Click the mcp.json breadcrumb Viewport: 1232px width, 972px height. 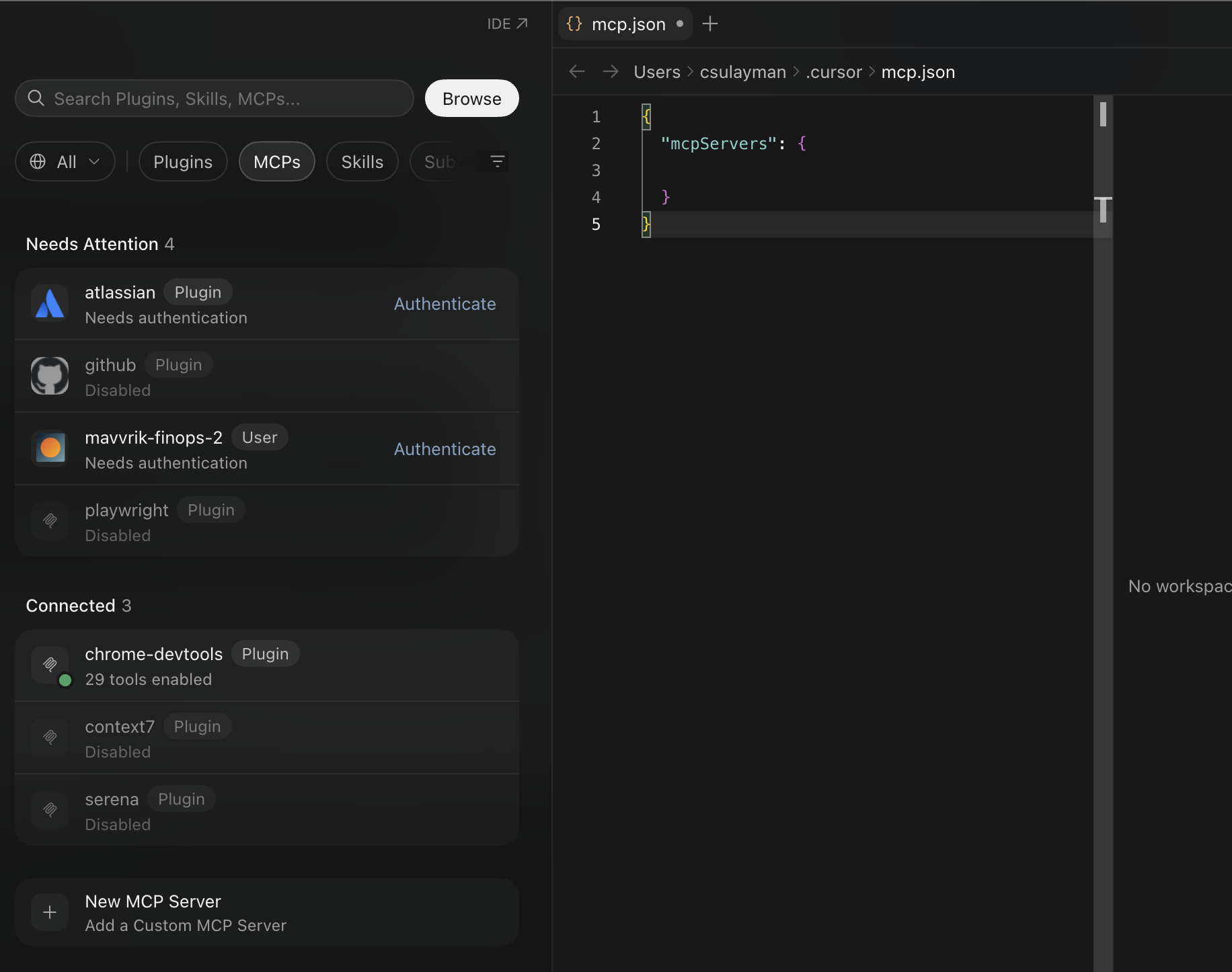click(x=919, y=72)
